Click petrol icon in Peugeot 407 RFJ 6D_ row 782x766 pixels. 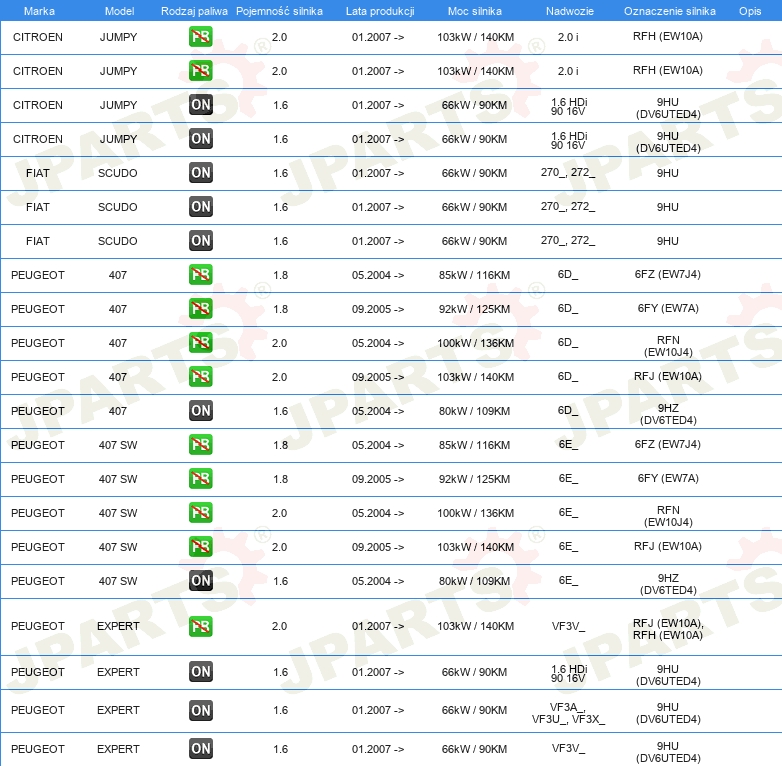point(200,377)
